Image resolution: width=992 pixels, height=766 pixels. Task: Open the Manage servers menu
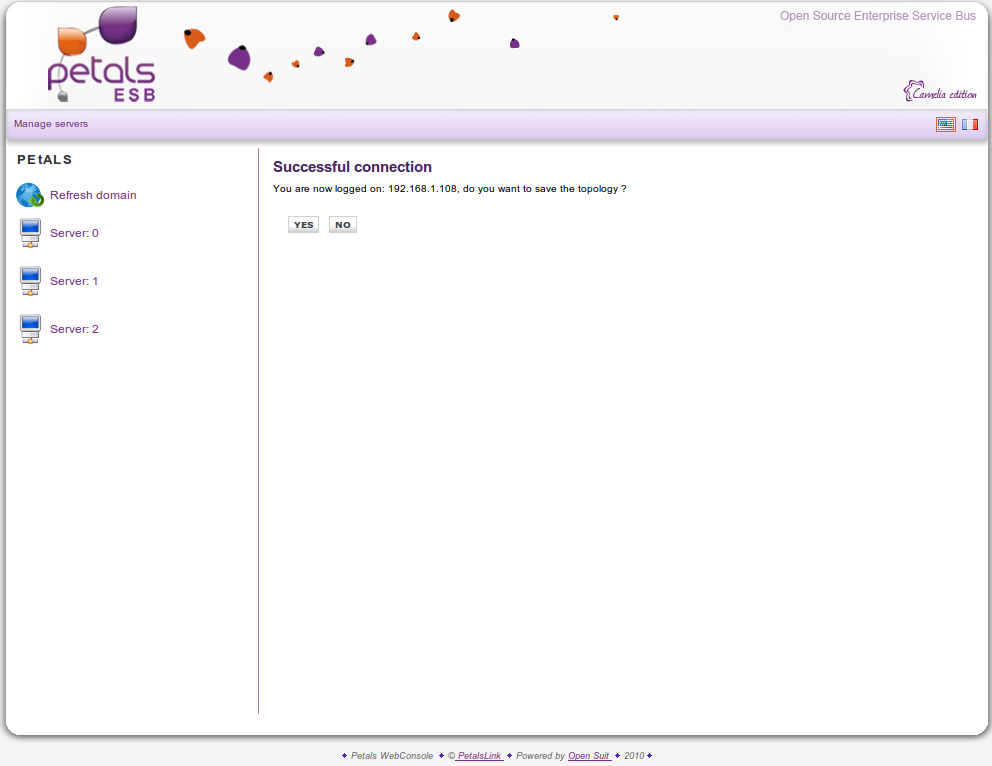tap(51, 124)
